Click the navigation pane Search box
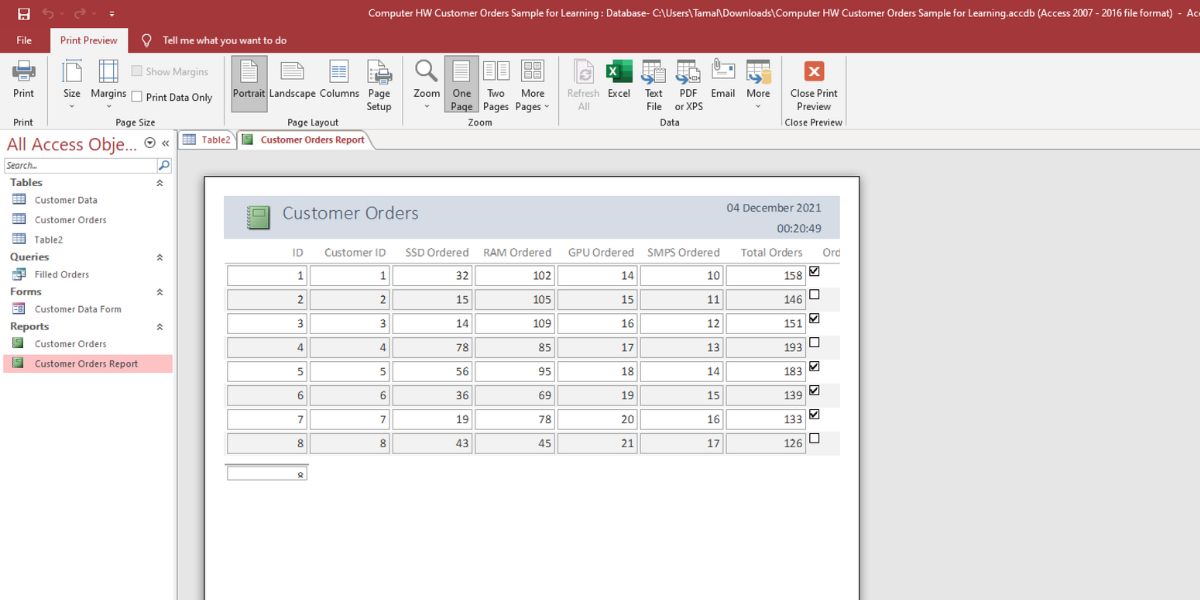This screenshot has height=600, width=1200. [79, 166]
